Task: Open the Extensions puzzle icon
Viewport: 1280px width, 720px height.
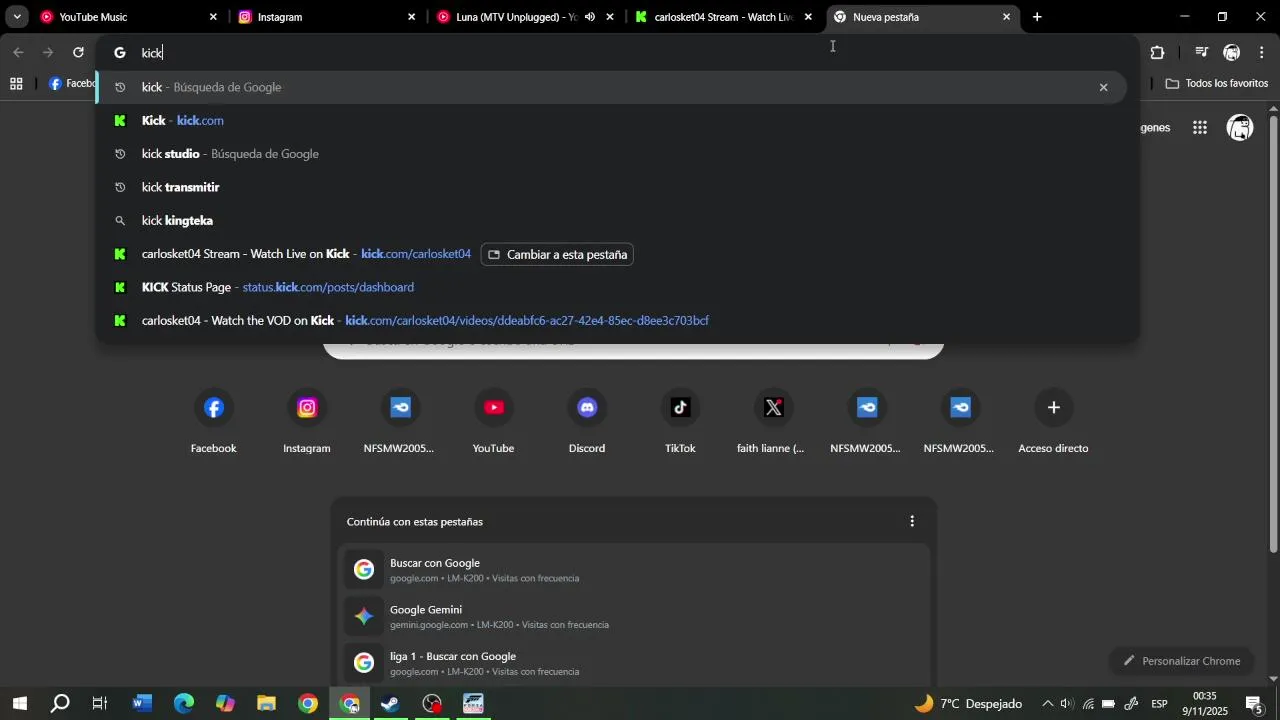Action: coord(1157,53)
